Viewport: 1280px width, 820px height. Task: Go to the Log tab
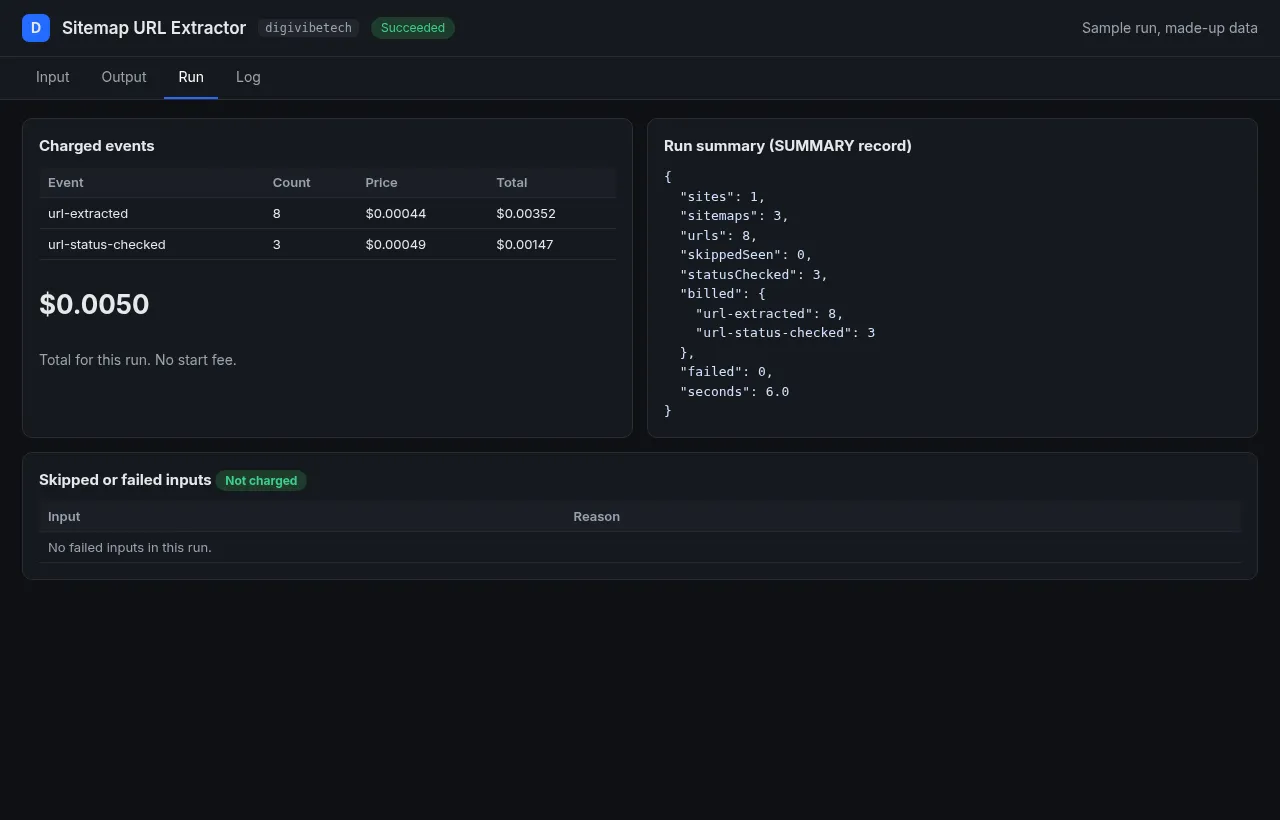click(x=248, y=77)
